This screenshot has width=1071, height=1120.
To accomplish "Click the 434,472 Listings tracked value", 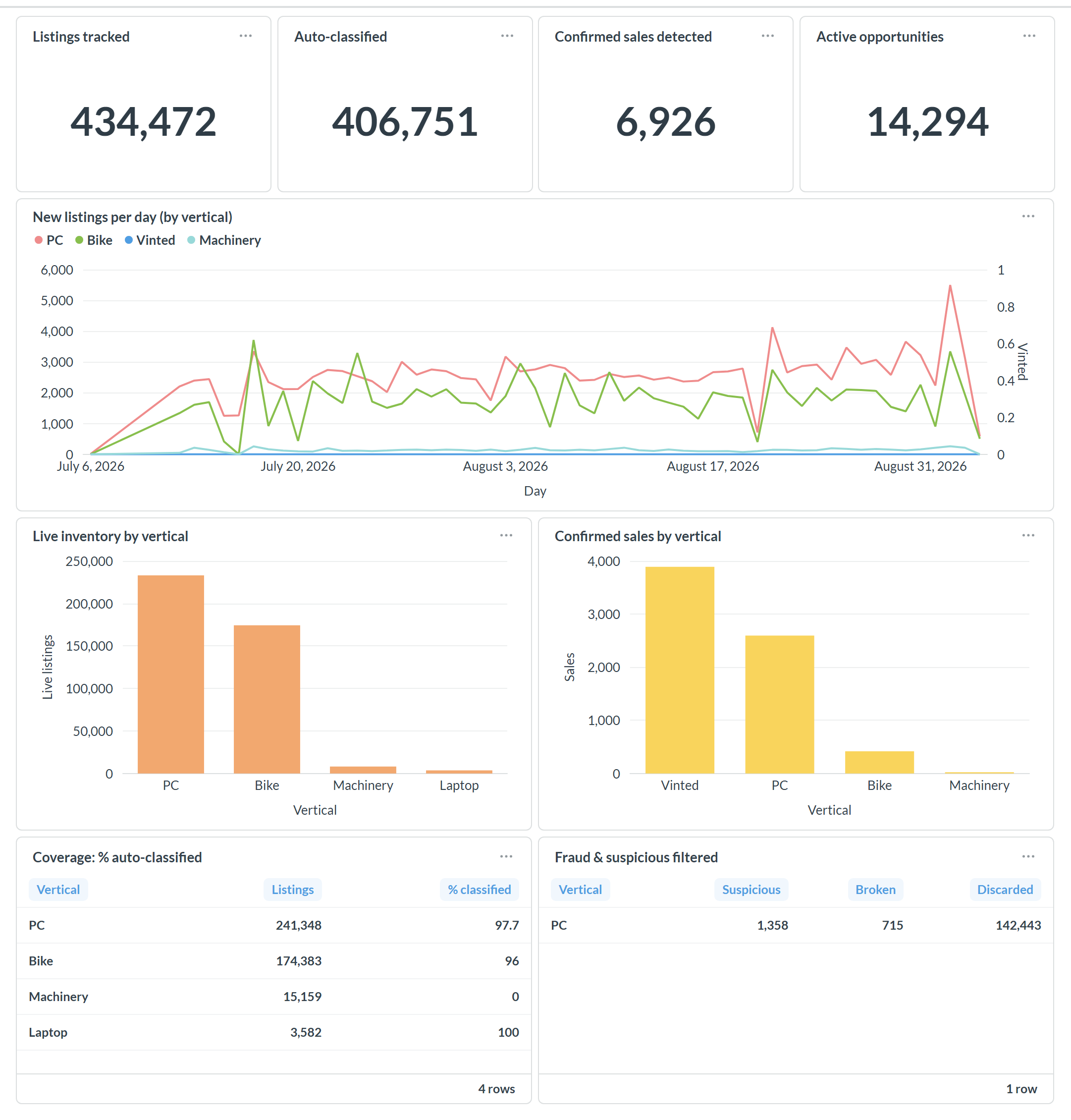I will (x=143, y=121).
